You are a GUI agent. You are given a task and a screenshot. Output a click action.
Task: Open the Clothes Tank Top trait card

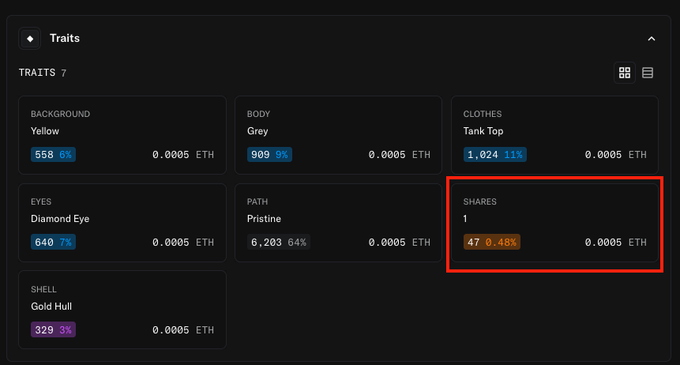[555, 135]
